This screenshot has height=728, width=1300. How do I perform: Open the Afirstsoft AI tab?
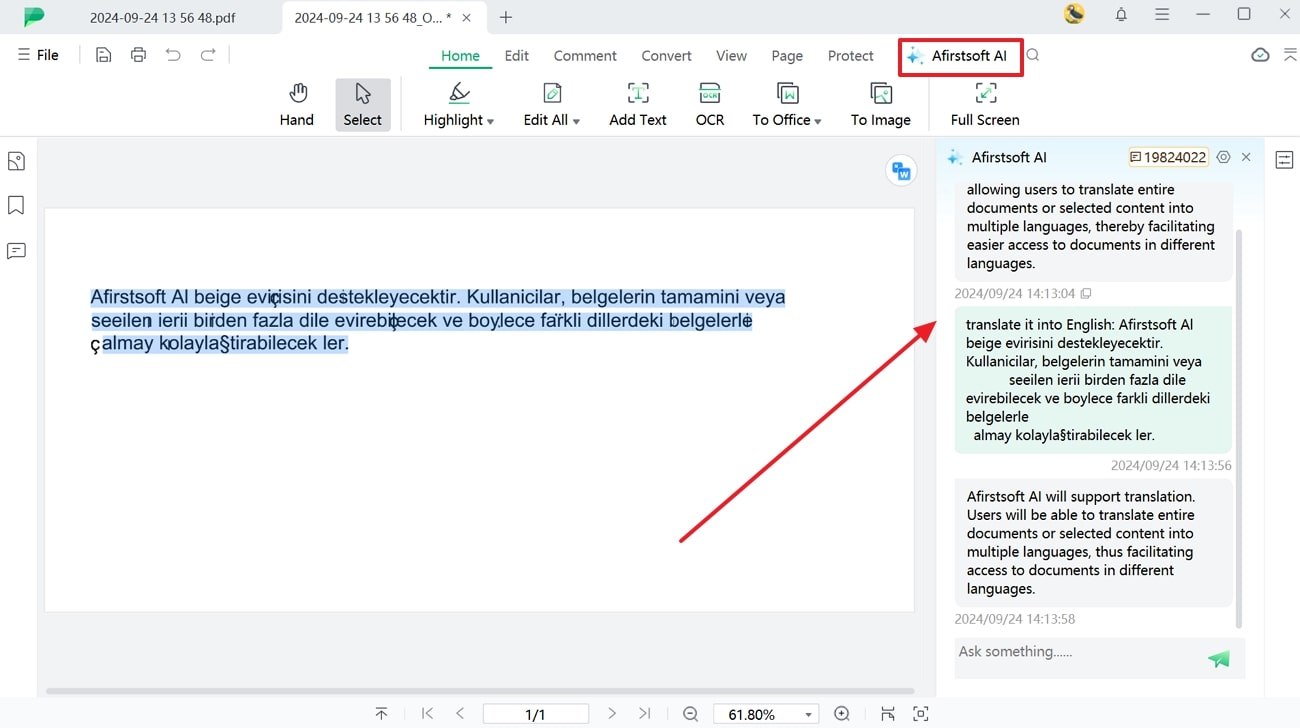[x=960, y=56]
